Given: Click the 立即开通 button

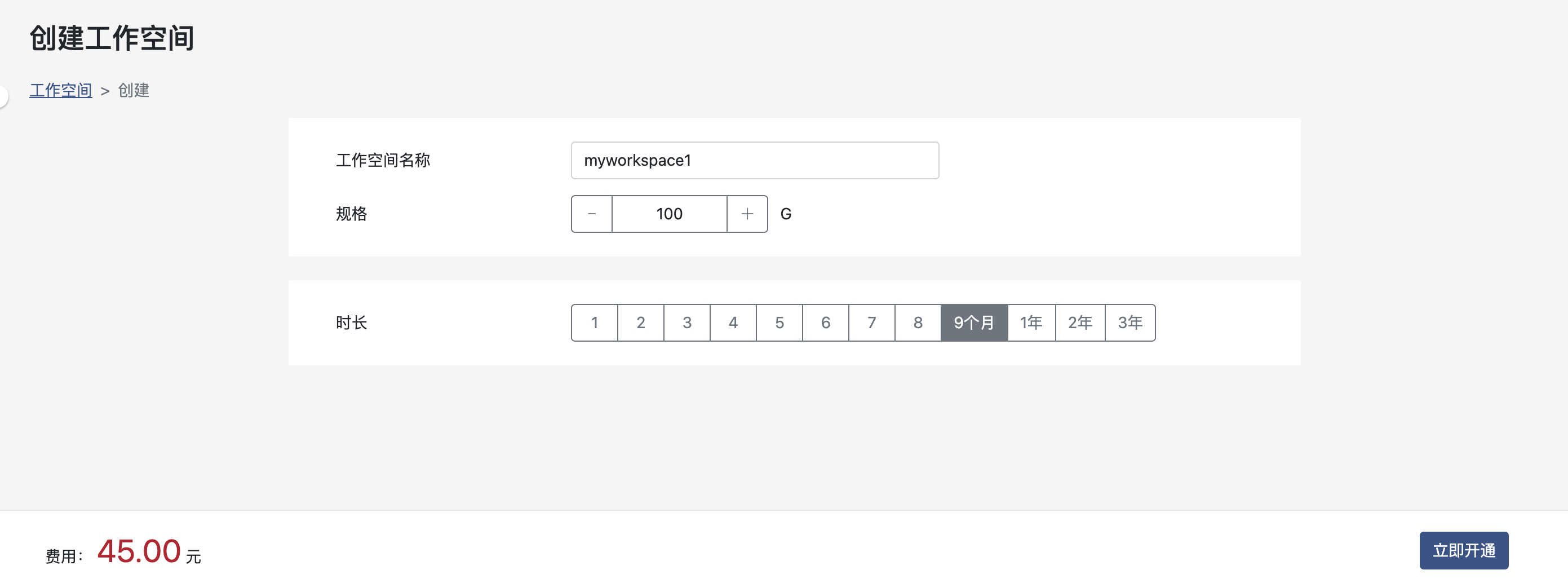Looking at the screenshot, I should 1463,550.
